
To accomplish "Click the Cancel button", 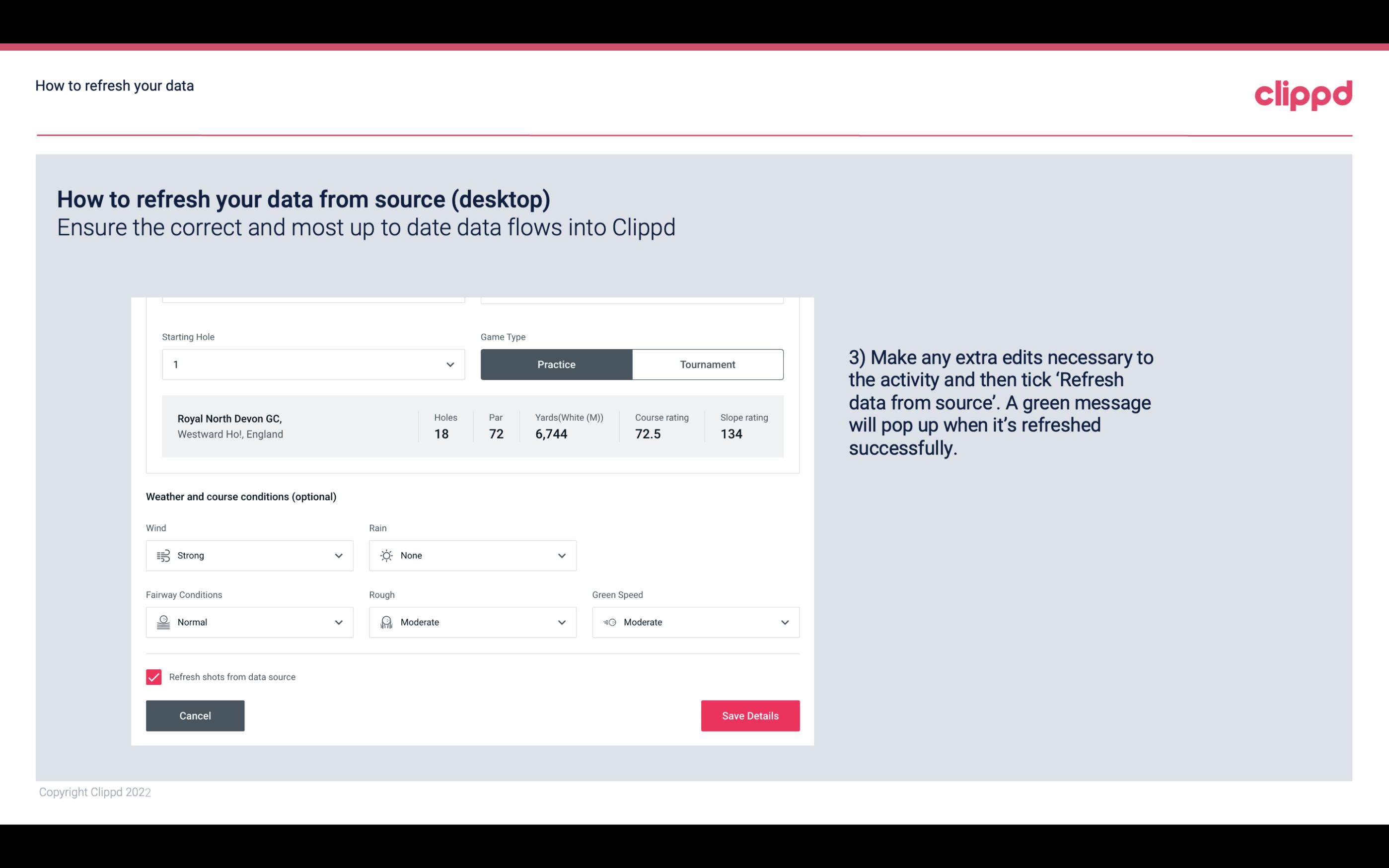I will tap(195, 716).
